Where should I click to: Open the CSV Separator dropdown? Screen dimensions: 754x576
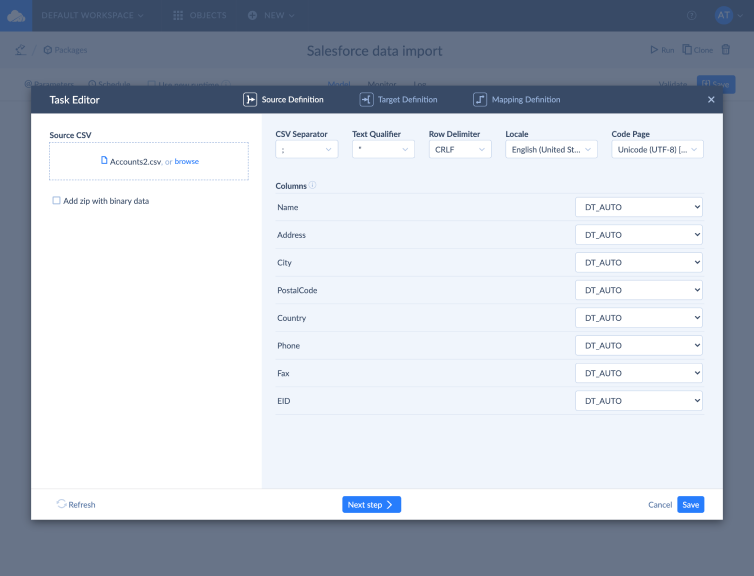[307, 150]
